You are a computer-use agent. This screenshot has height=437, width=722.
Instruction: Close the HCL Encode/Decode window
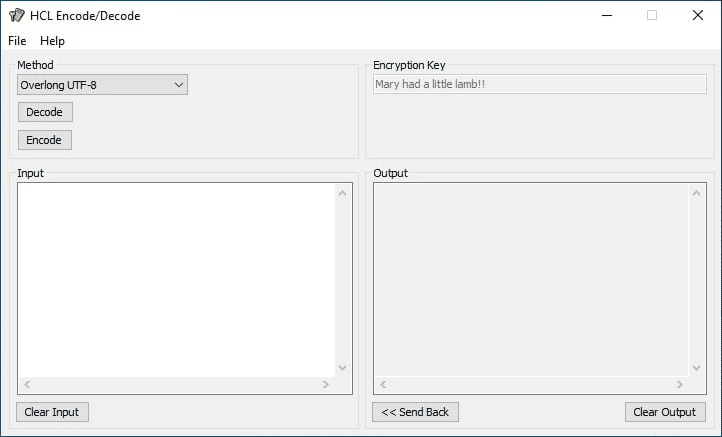tap(698, 15)
